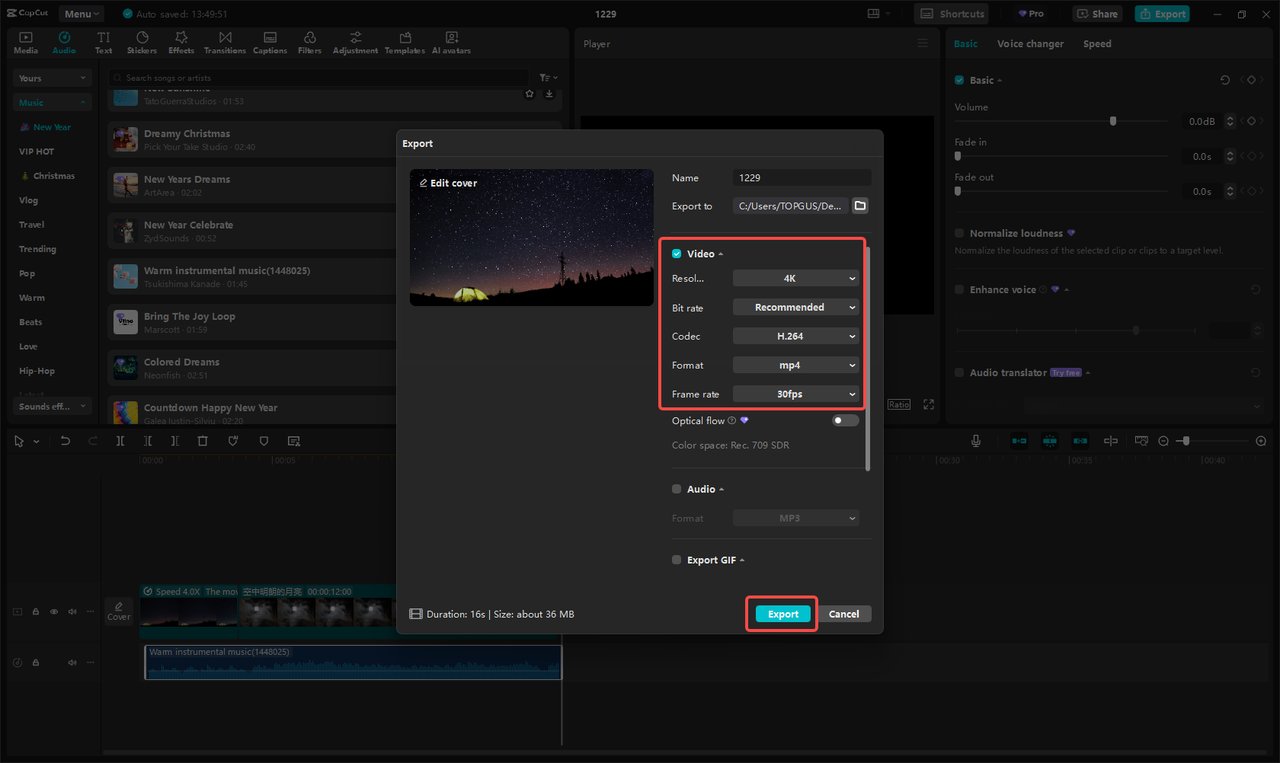Click the Export button in the dialog

pos(783,614)
